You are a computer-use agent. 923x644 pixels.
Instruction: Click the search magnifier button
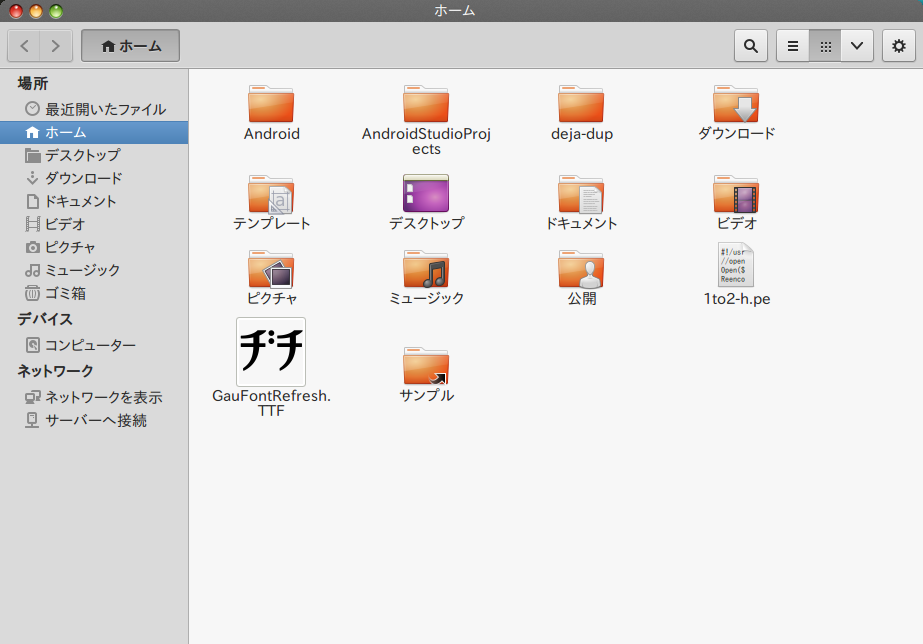click(751, 45)
